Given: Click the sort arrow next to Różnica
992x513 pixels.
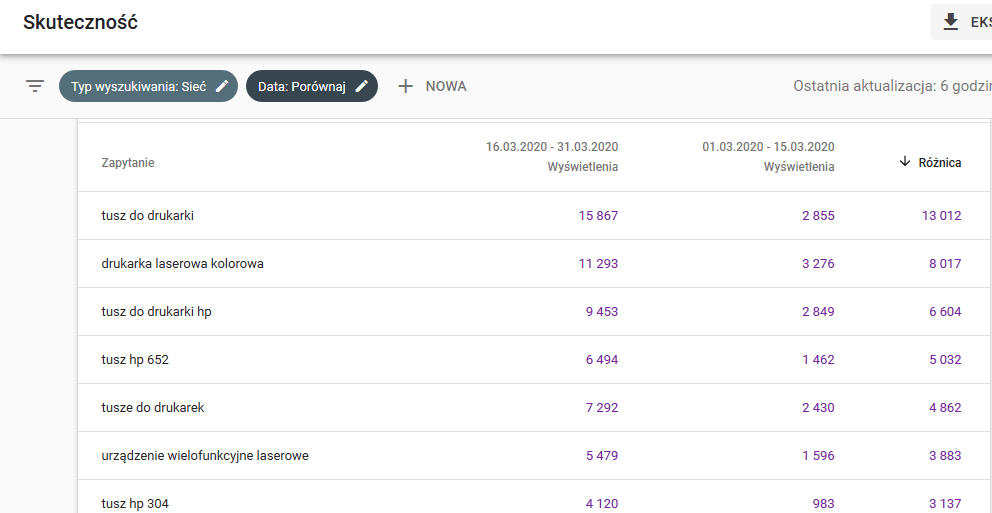Looking at the screenshot, I should coord(905,162).
